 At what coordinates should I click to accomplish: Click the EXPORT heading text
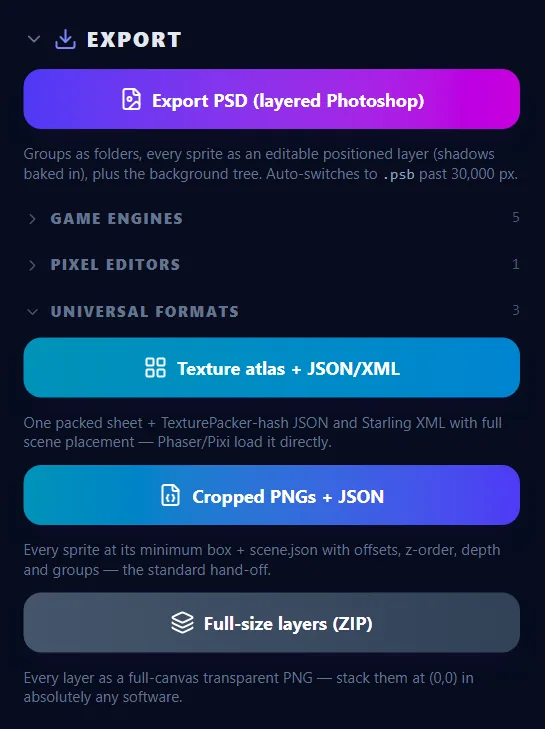tap(134, 40)
